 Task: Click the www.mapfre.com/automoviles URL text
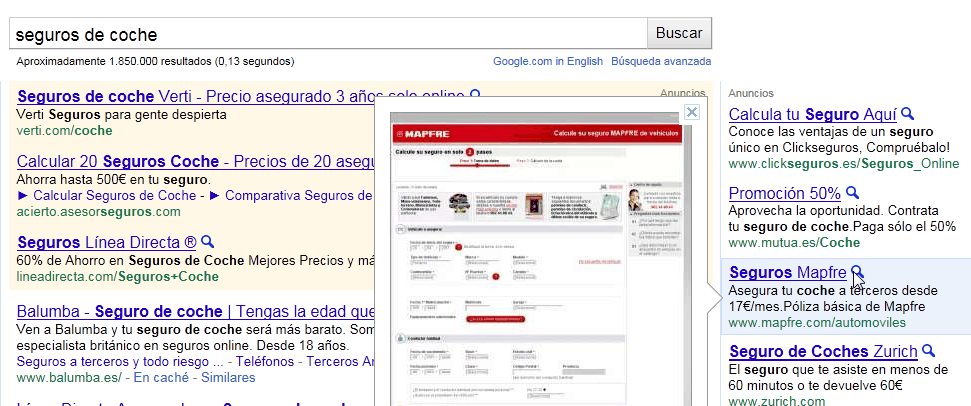(x=817, y=322)
